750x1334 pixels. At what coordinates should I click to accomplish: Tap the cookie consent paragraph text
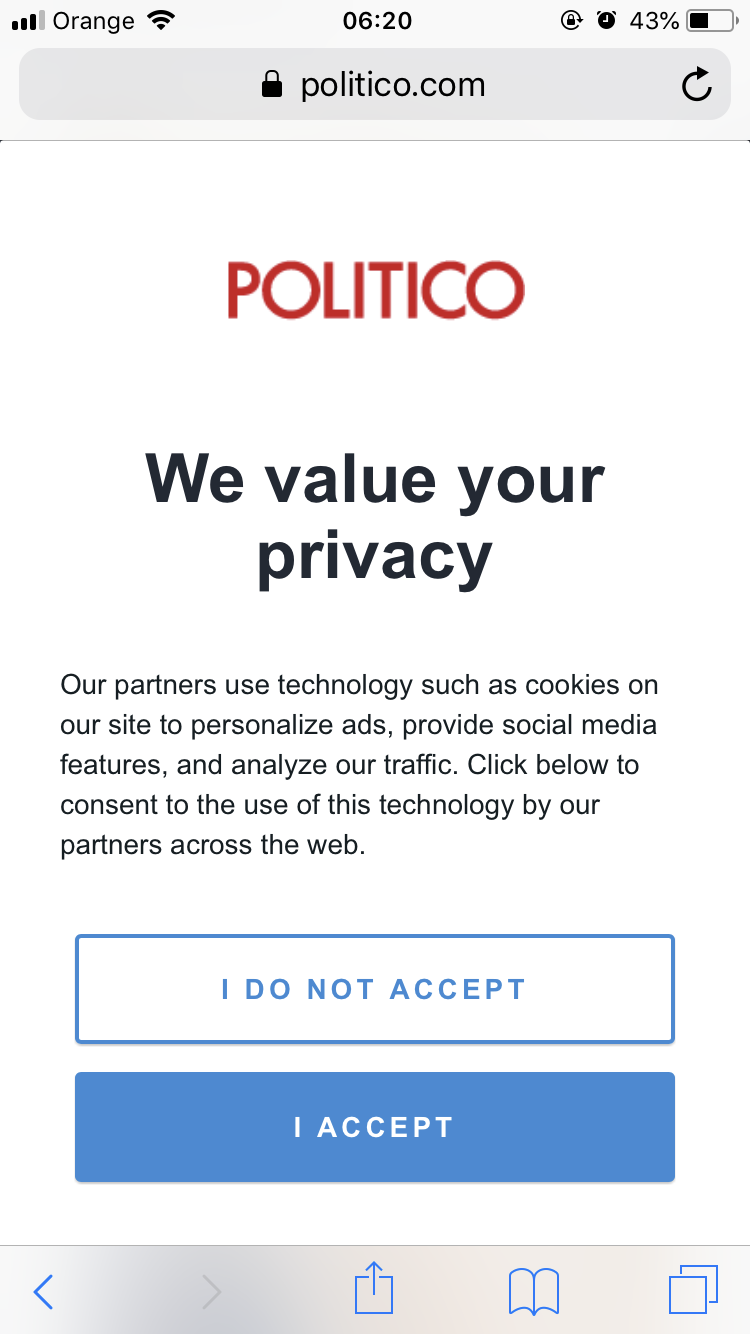tap(360, 765)
